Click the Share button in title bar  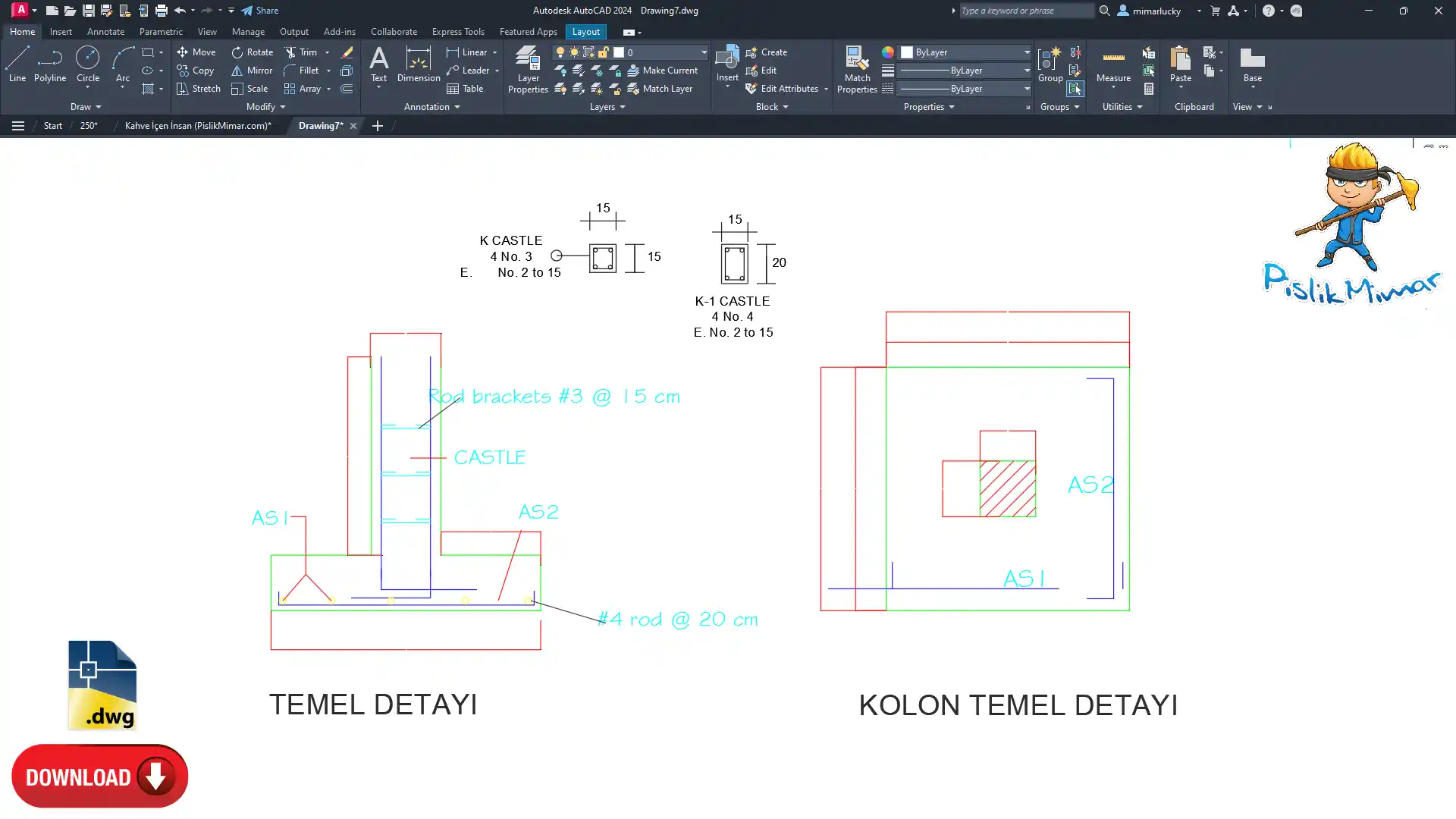pyautogui.click(x=260, y=11)
